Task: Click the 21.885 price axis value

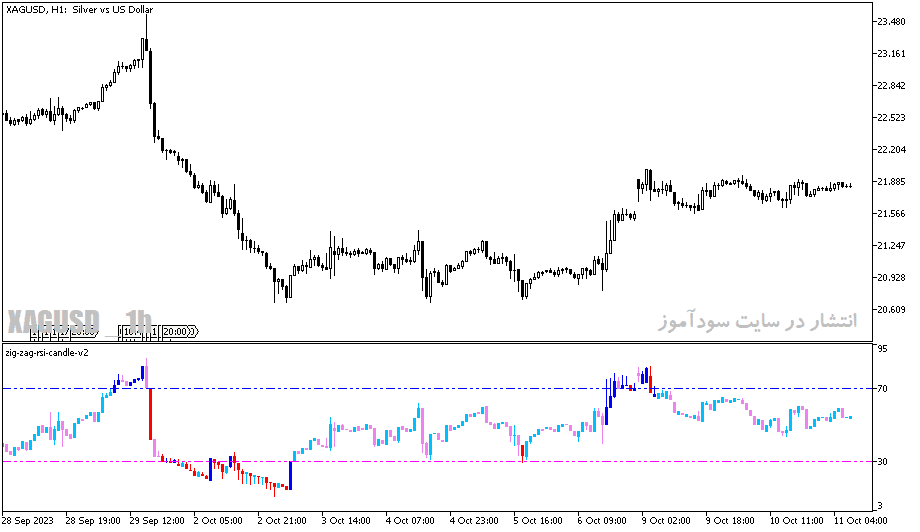Action: [891, 182]
